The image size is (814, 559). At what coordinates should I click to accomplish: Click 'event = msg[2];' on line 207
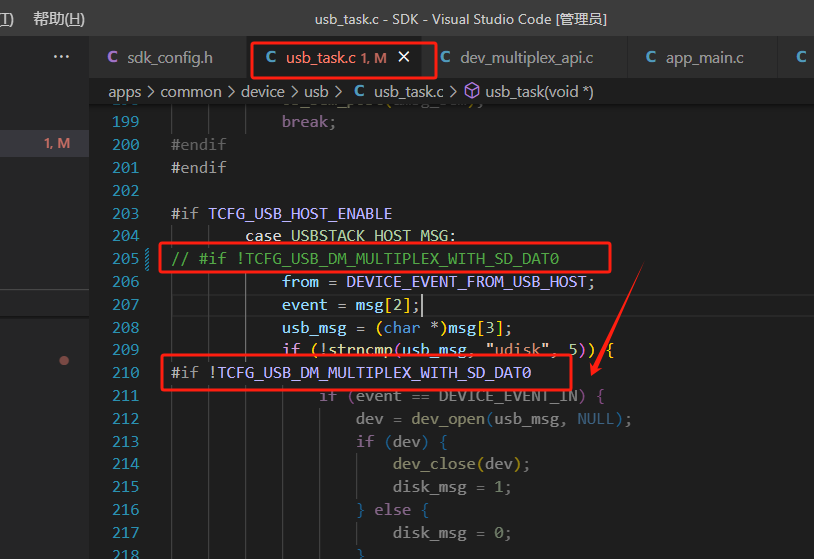[350, 305]
